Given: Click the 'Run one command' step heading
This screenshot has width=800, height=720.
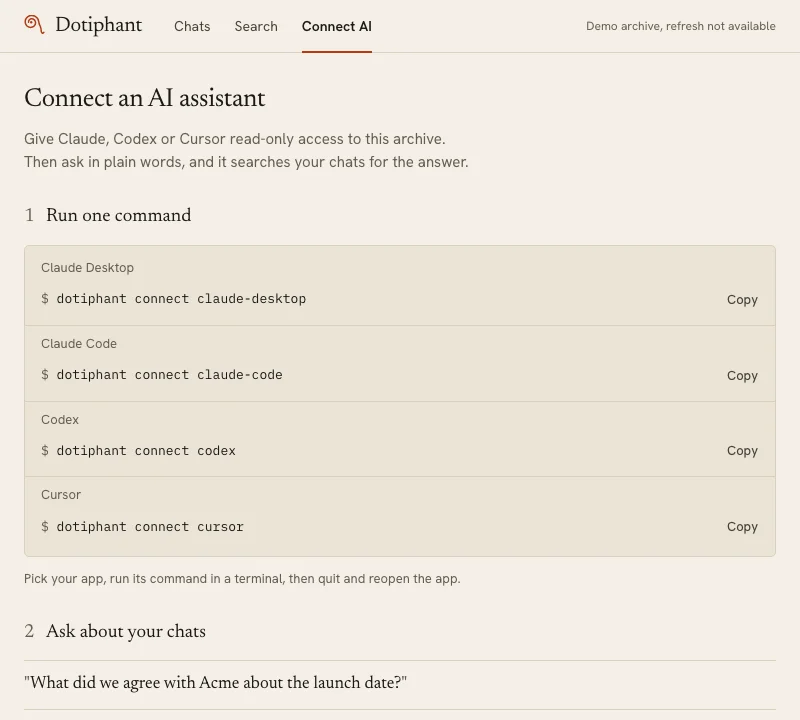Looking at the screenshot, I should (x=118, y=215).
